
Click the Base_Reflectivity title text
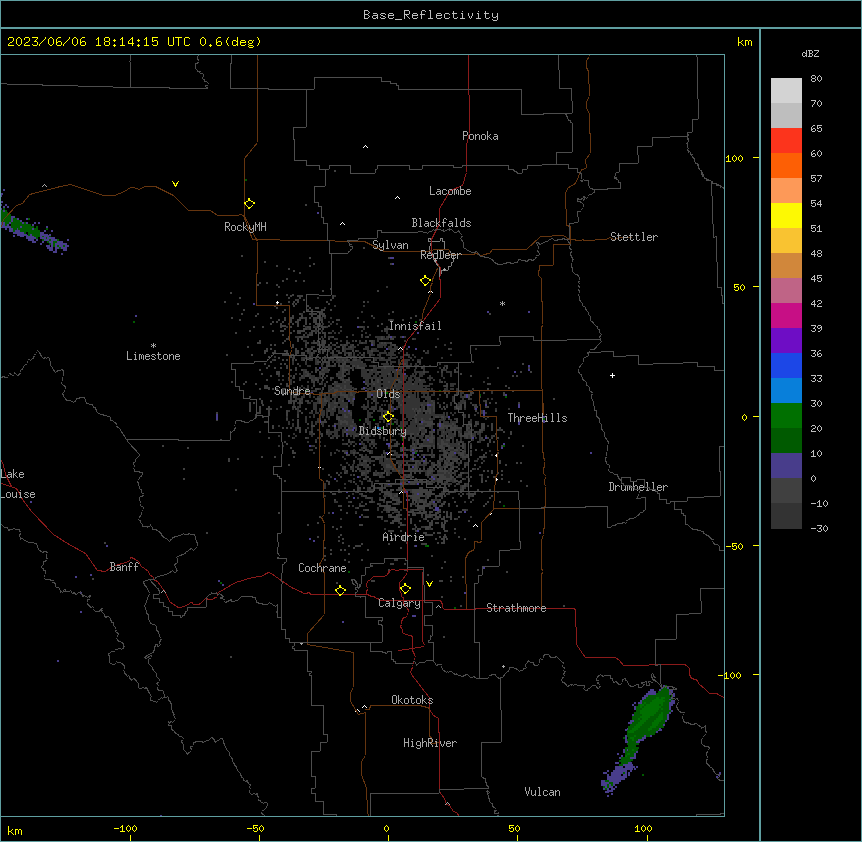coord(431,15)
